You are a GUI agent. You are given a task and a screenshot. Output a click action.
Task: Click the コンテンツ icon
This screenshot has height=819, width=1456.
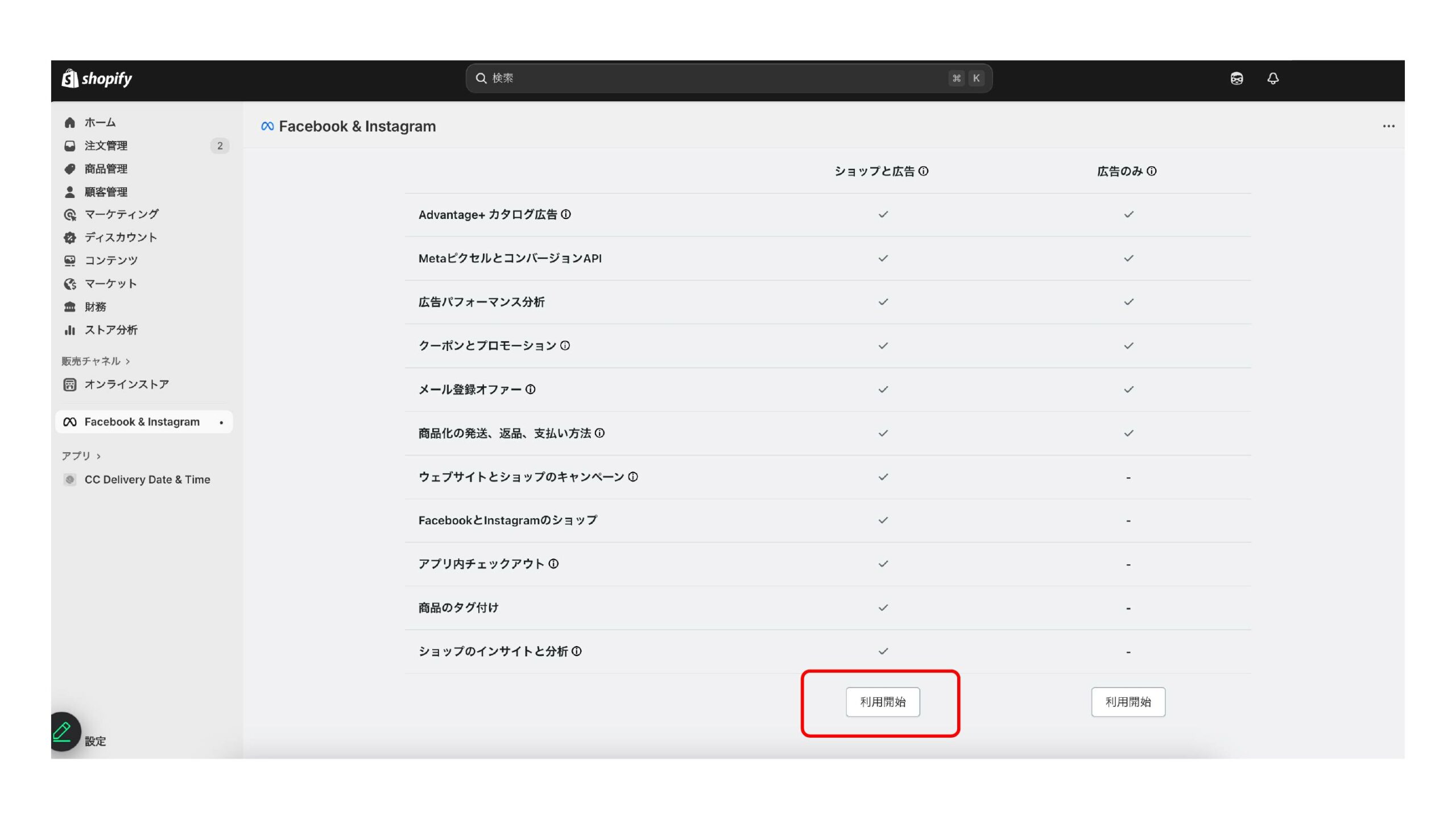pos(69,260)
